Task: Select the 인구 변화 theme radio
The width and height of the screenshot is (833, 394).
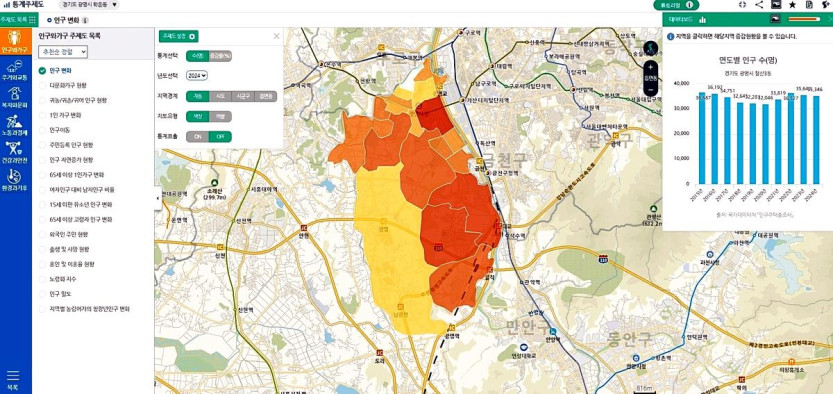Action: pos(42,70)
